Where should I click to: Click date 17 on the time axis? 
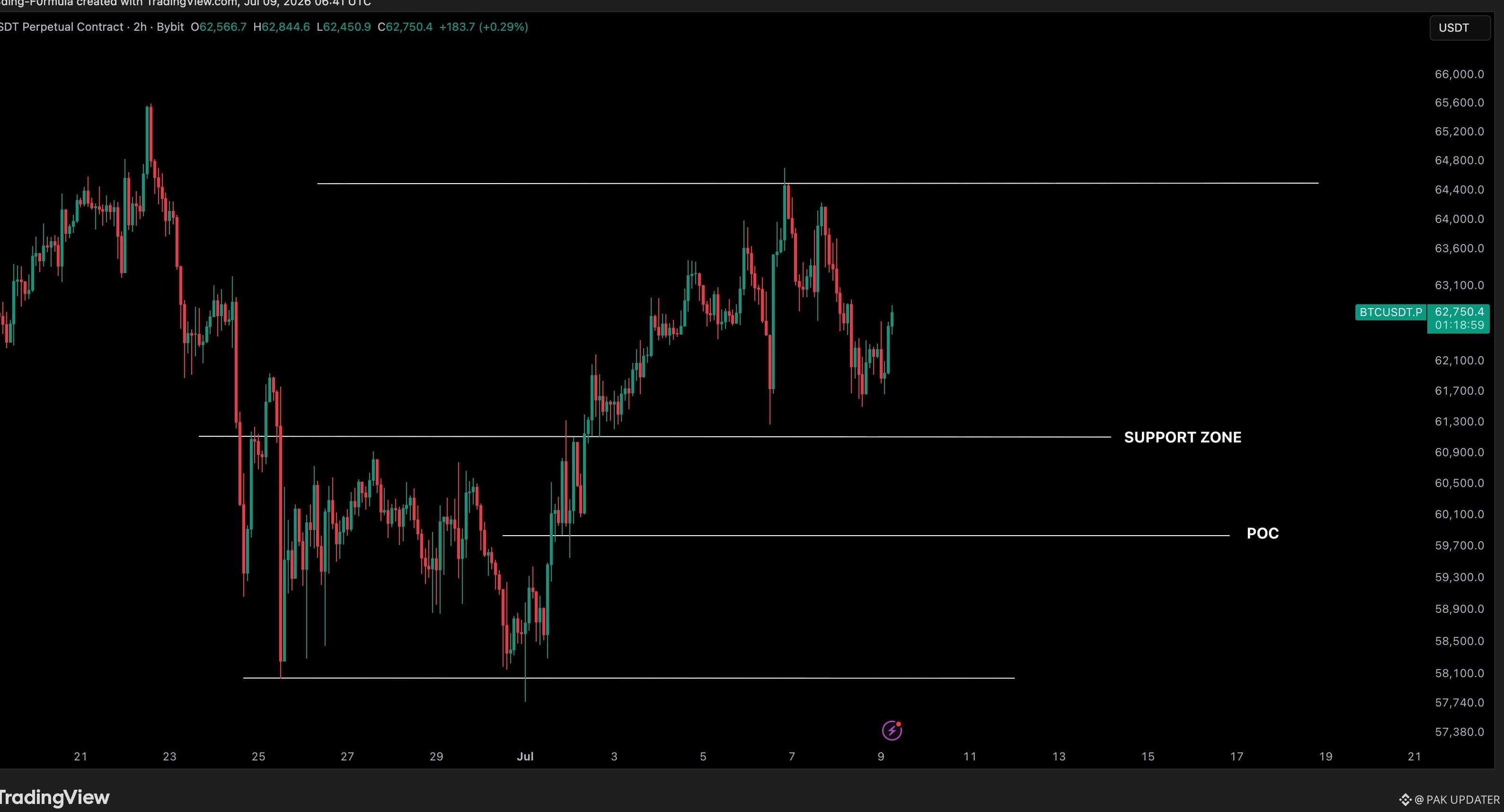pos(1237,757)
